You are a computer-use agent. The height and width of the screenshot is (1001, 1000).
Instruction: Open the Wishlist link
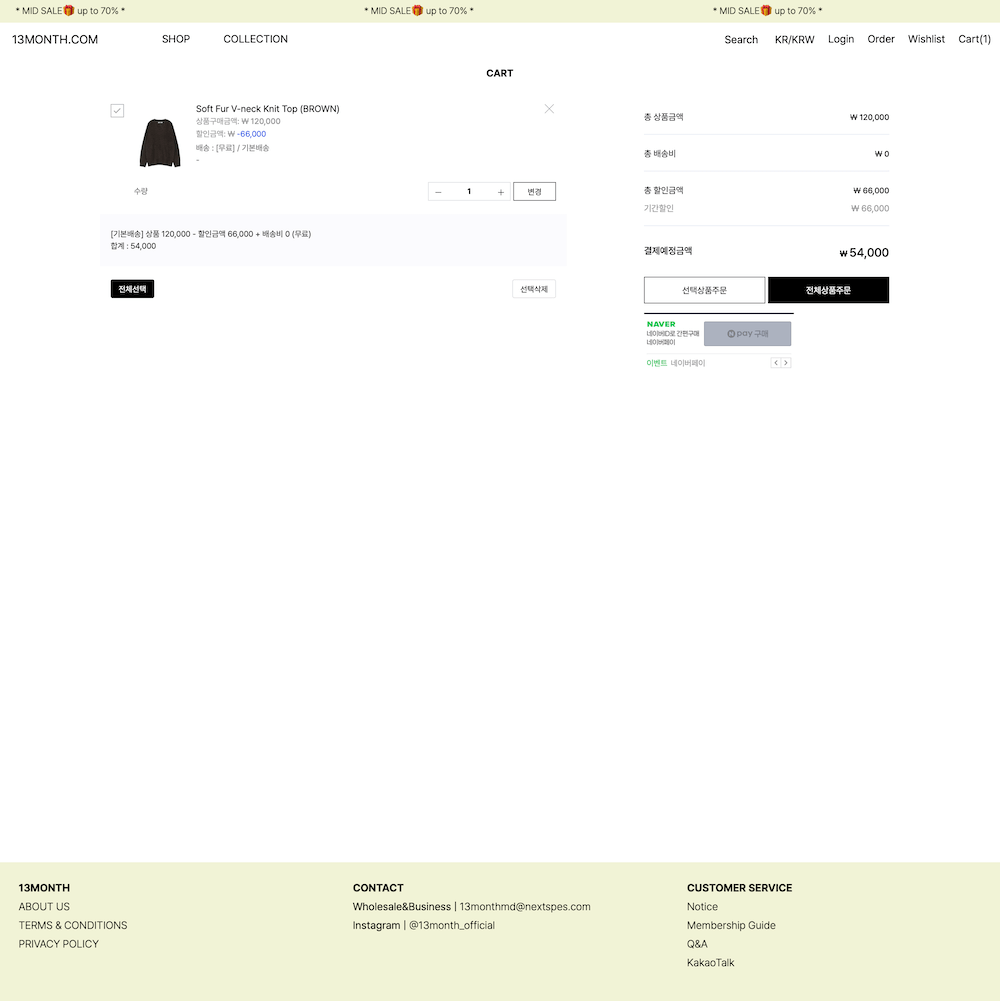click(926, 39)
